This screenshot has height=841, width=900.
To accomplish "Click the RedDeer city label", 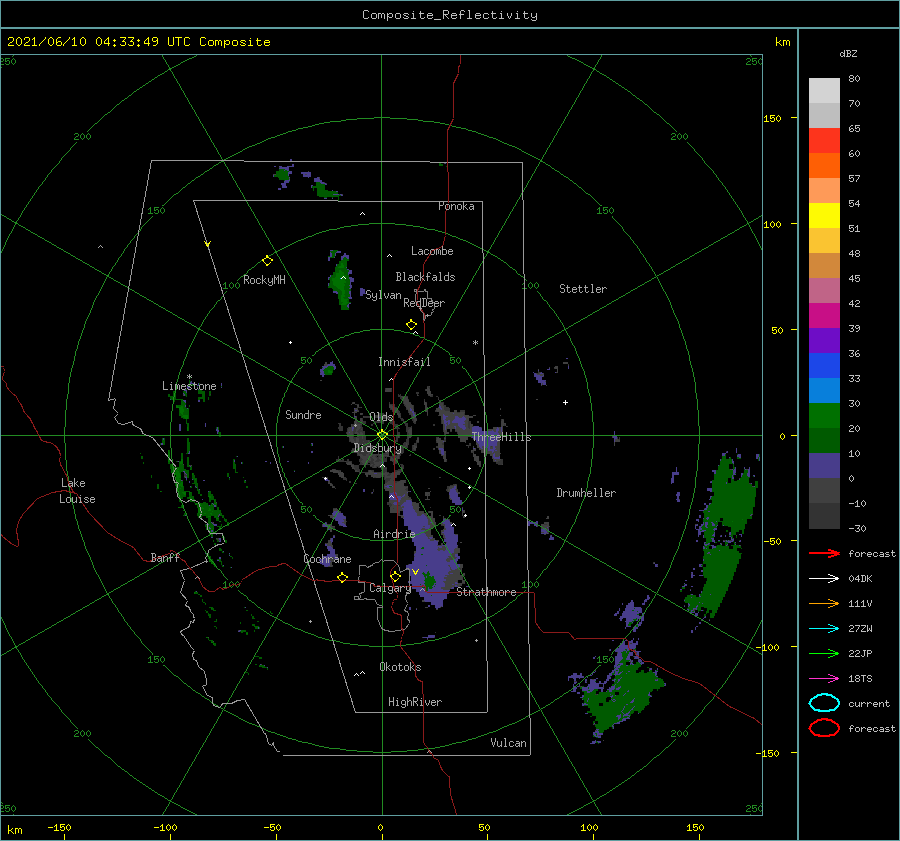I will 424,303.
